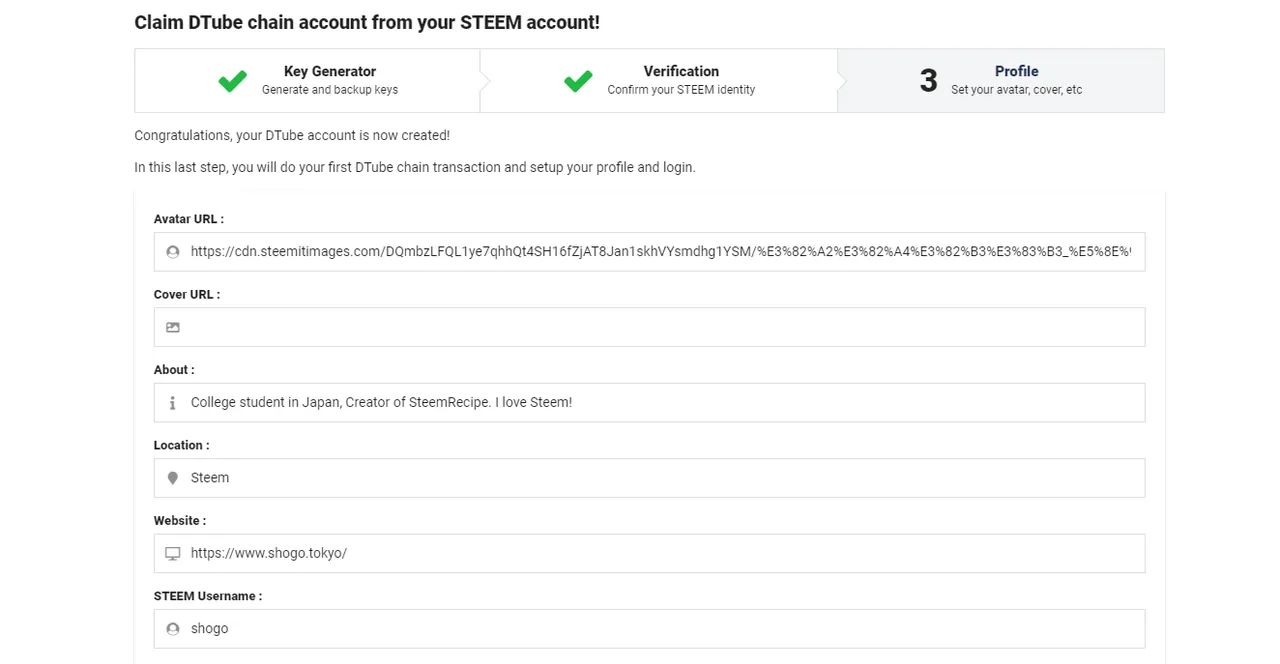
Task: Open the Key Generator step
Action: [307, 80]
